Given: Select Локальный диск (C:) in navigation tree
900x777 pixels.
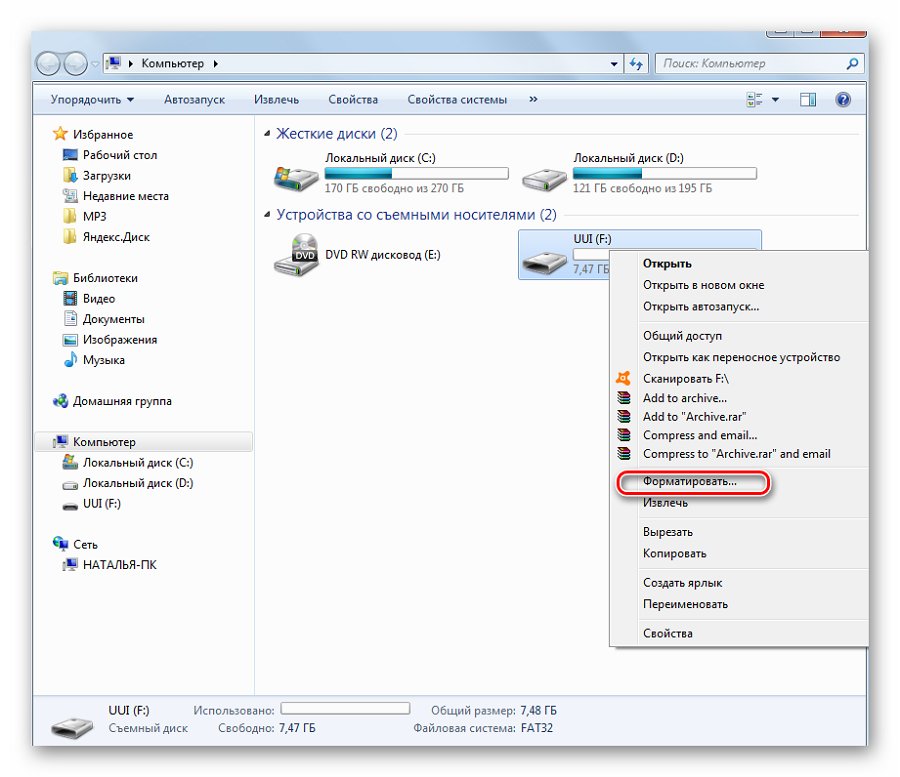Looking at the screenshot, I should coord(138,463).
